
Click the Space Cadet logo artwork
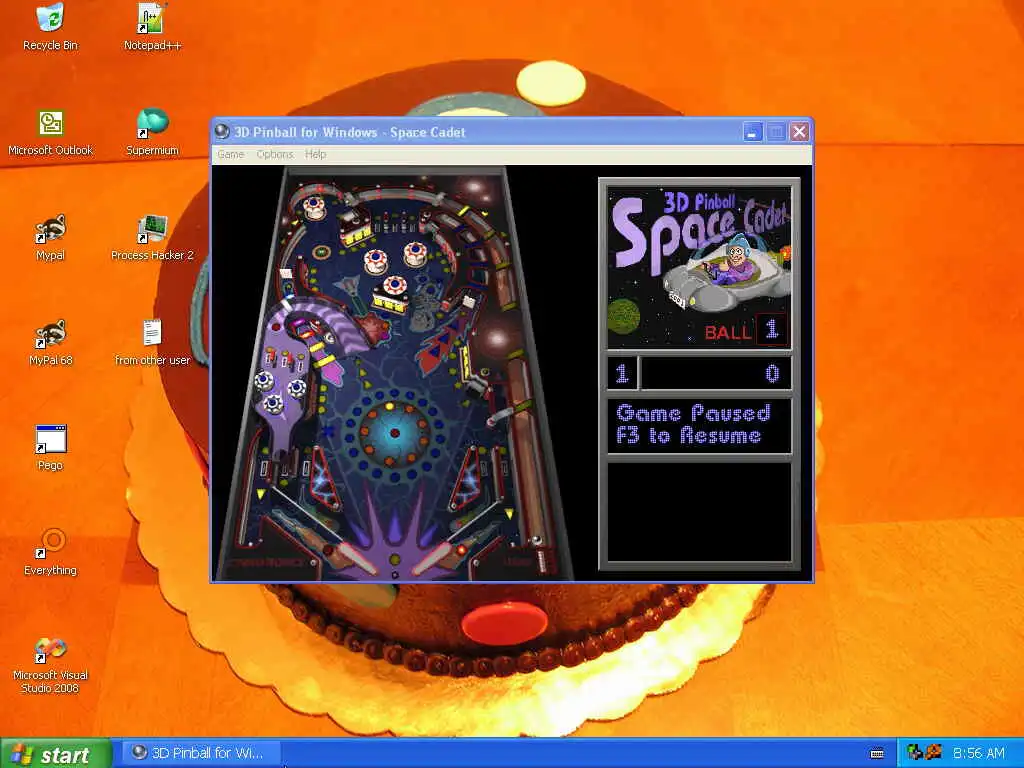click(x=699, y=267)
